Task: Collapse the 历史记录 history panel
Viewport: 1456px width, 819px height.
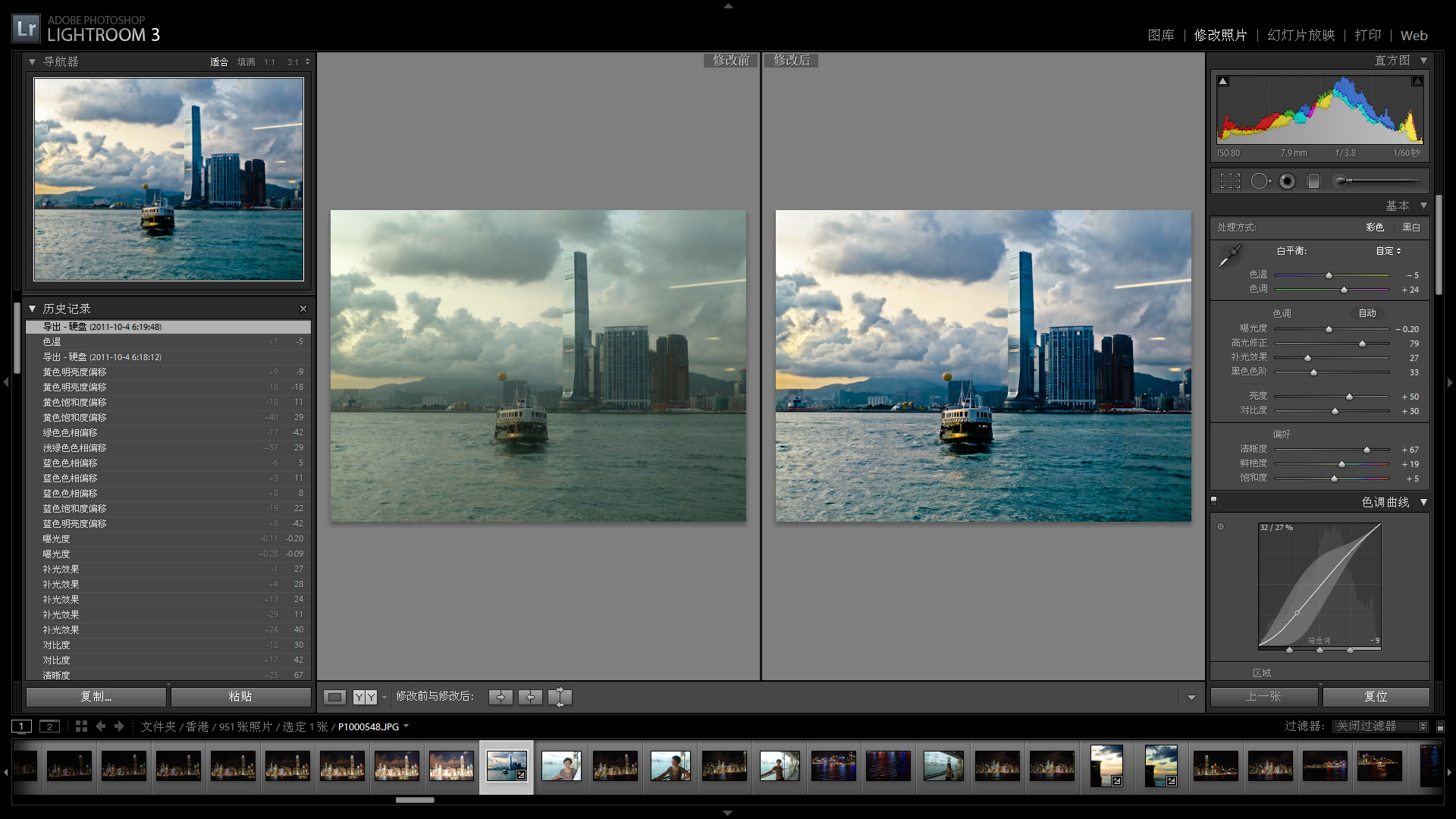Action: click(x=33, y=309)
